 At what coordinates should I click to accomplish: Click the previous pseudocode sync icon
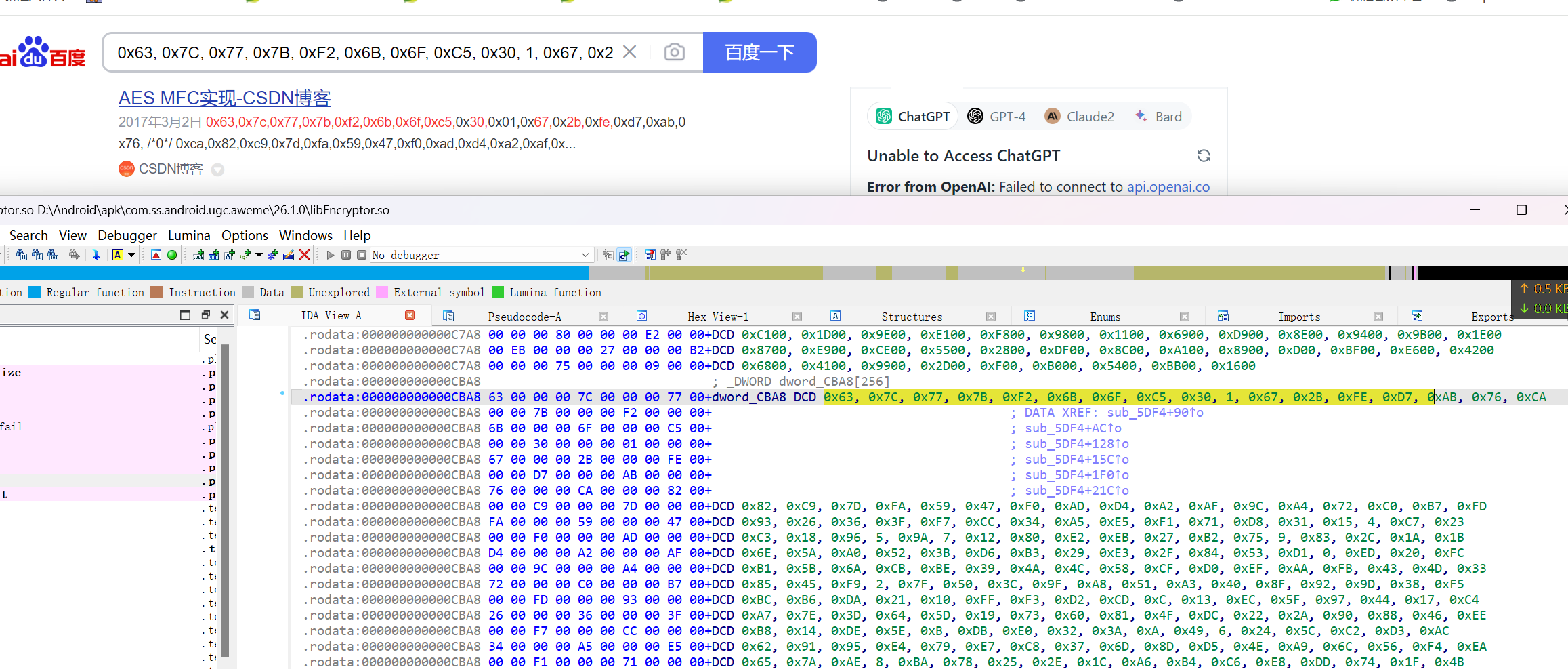(608, 255)
